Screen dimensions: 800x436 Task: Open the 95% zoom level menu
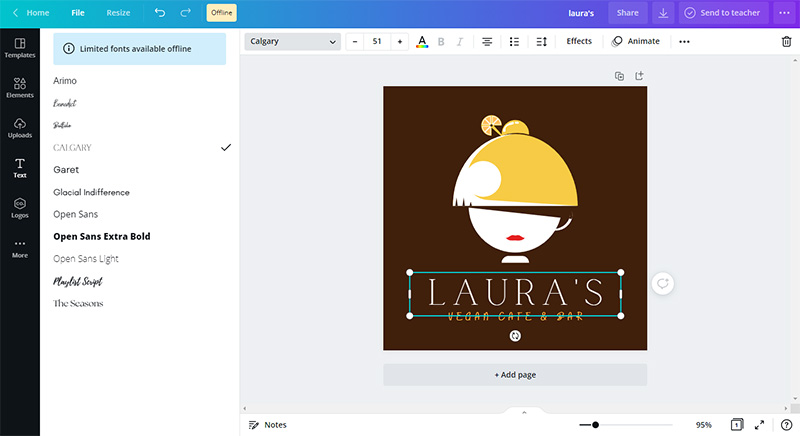704,425
